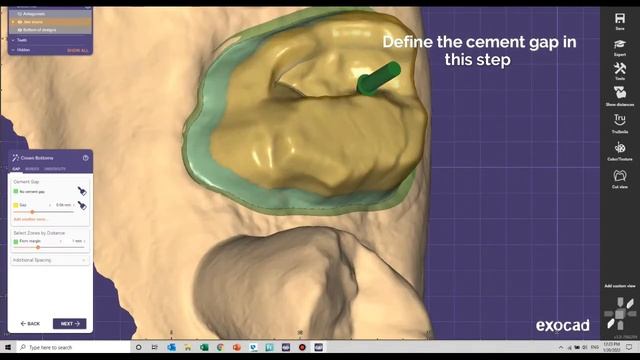Click the green insertion direction arrow

coord(378,79)
